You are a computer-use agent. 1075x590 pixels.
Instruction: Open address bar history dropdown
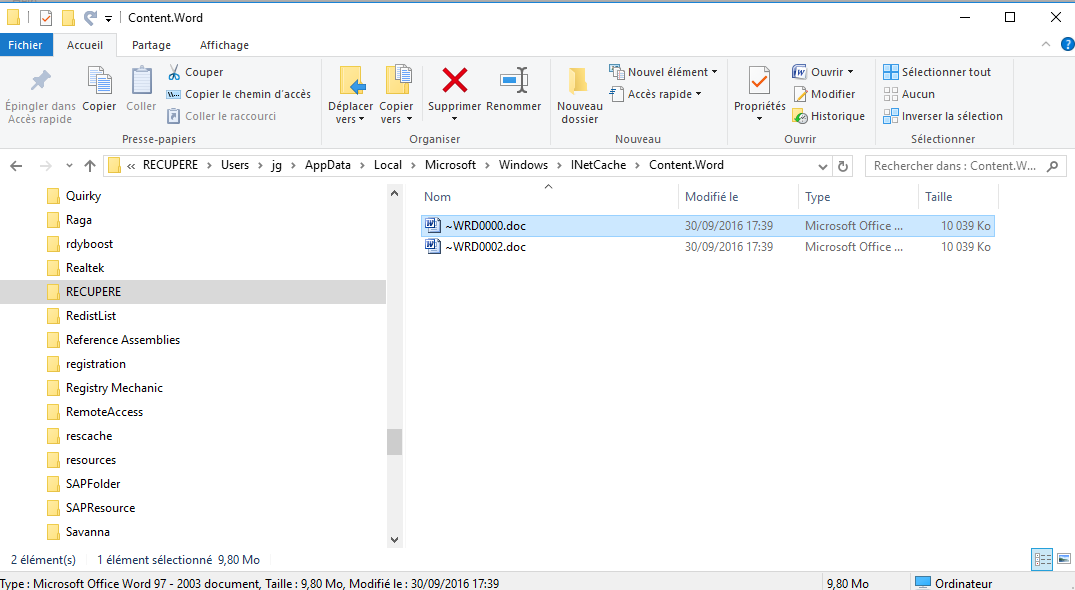823,166
